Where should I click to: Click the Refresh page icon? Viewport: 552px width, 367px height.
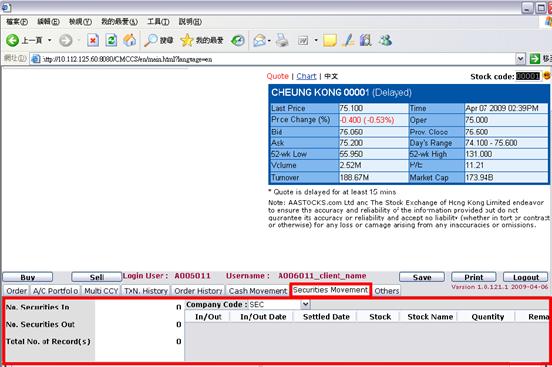pos(111,41)
